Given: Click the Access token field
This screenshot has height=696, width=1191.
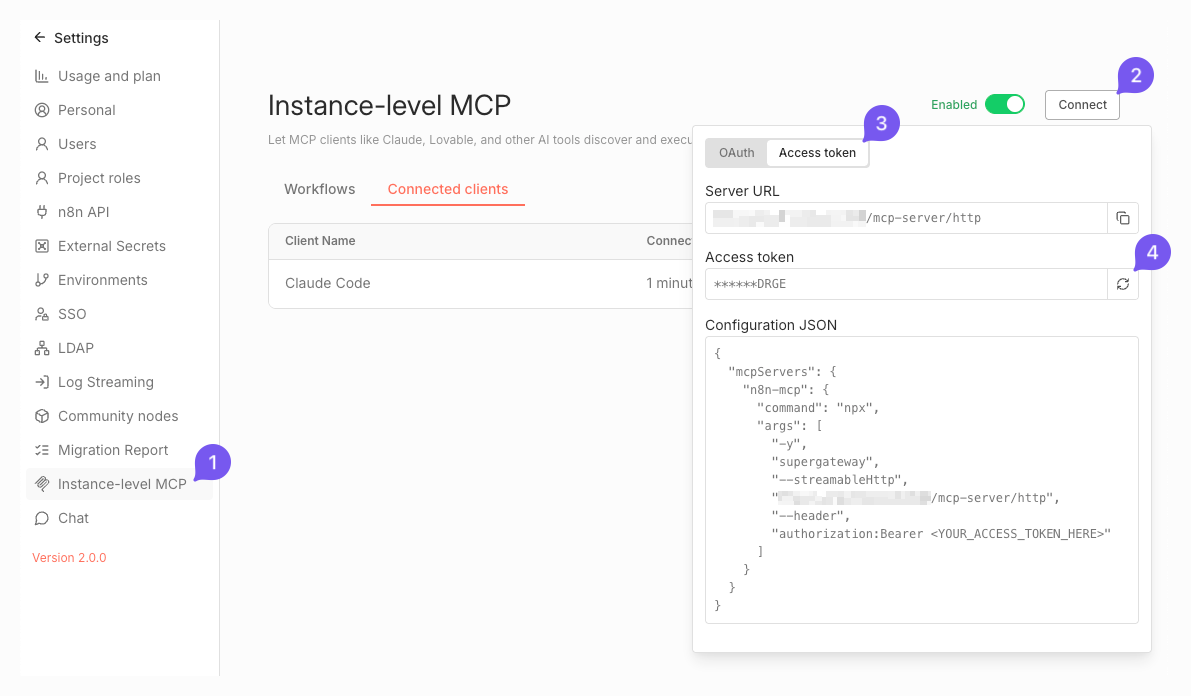Looking at the screenshot, I should (x=905, y=284).
